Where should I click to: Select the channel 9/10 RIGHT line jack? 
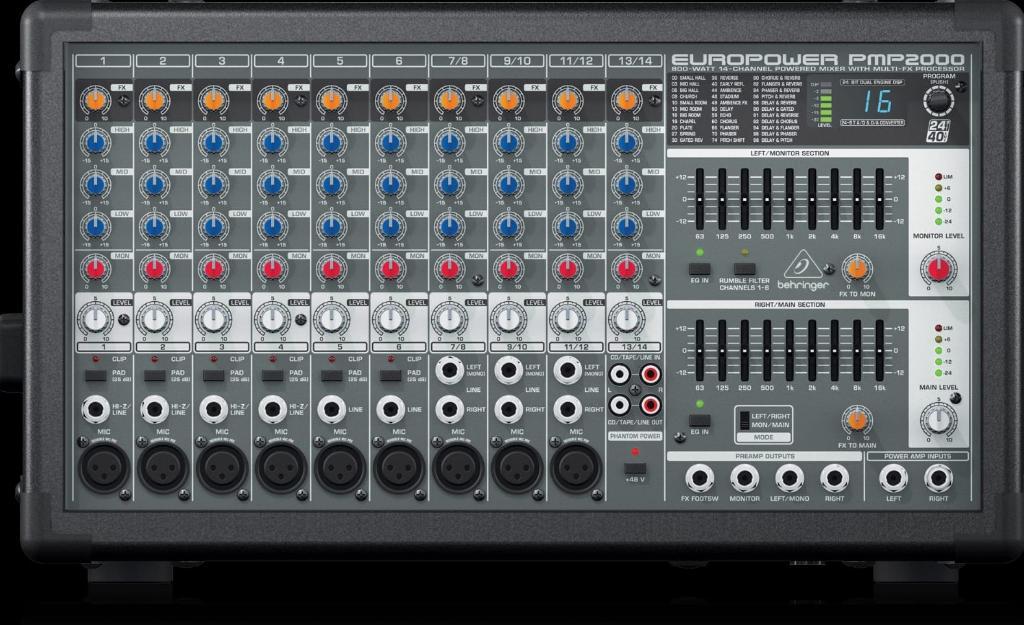508,409
